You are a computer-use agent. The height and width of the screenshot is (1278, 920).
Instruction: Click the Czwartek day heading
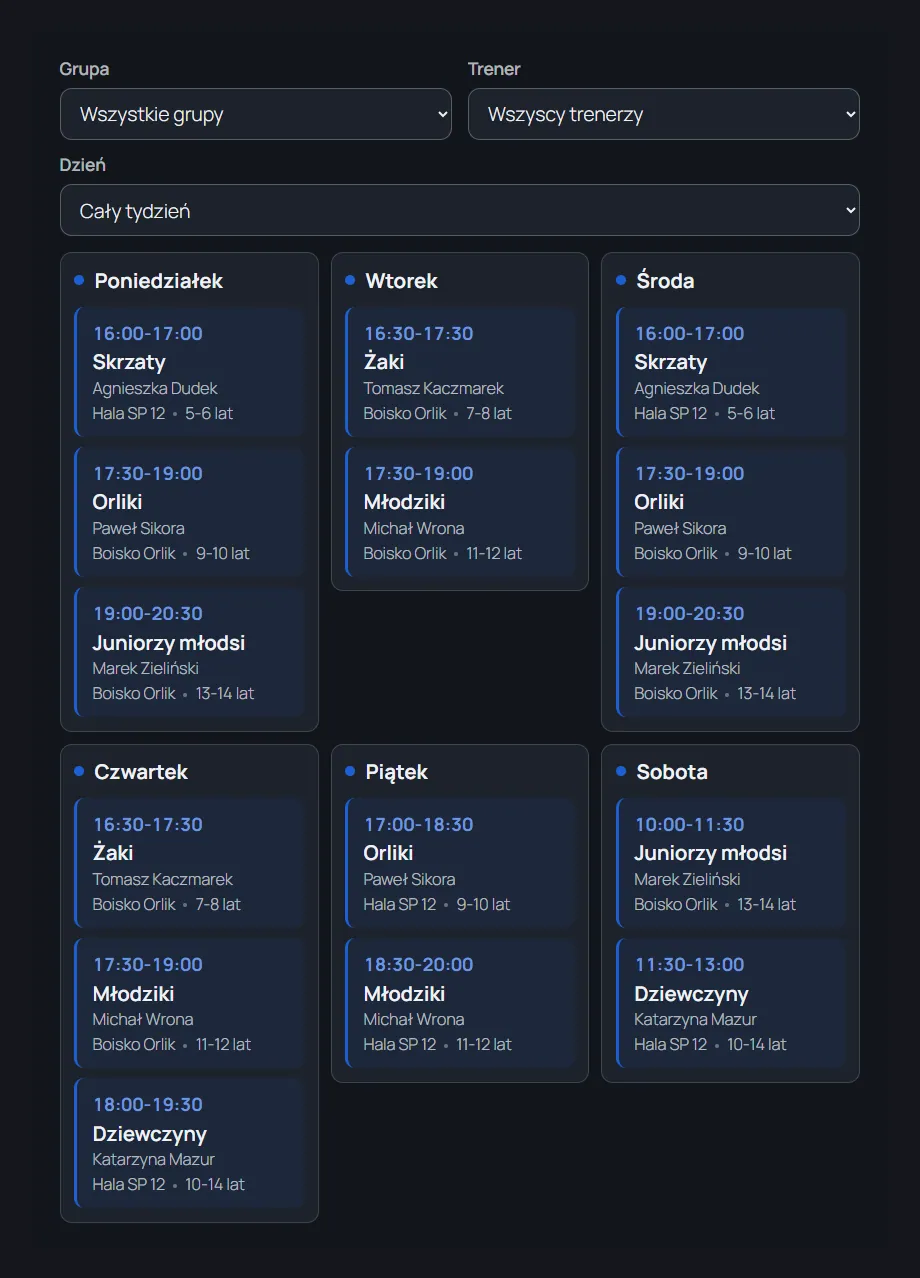pos(141,772)
